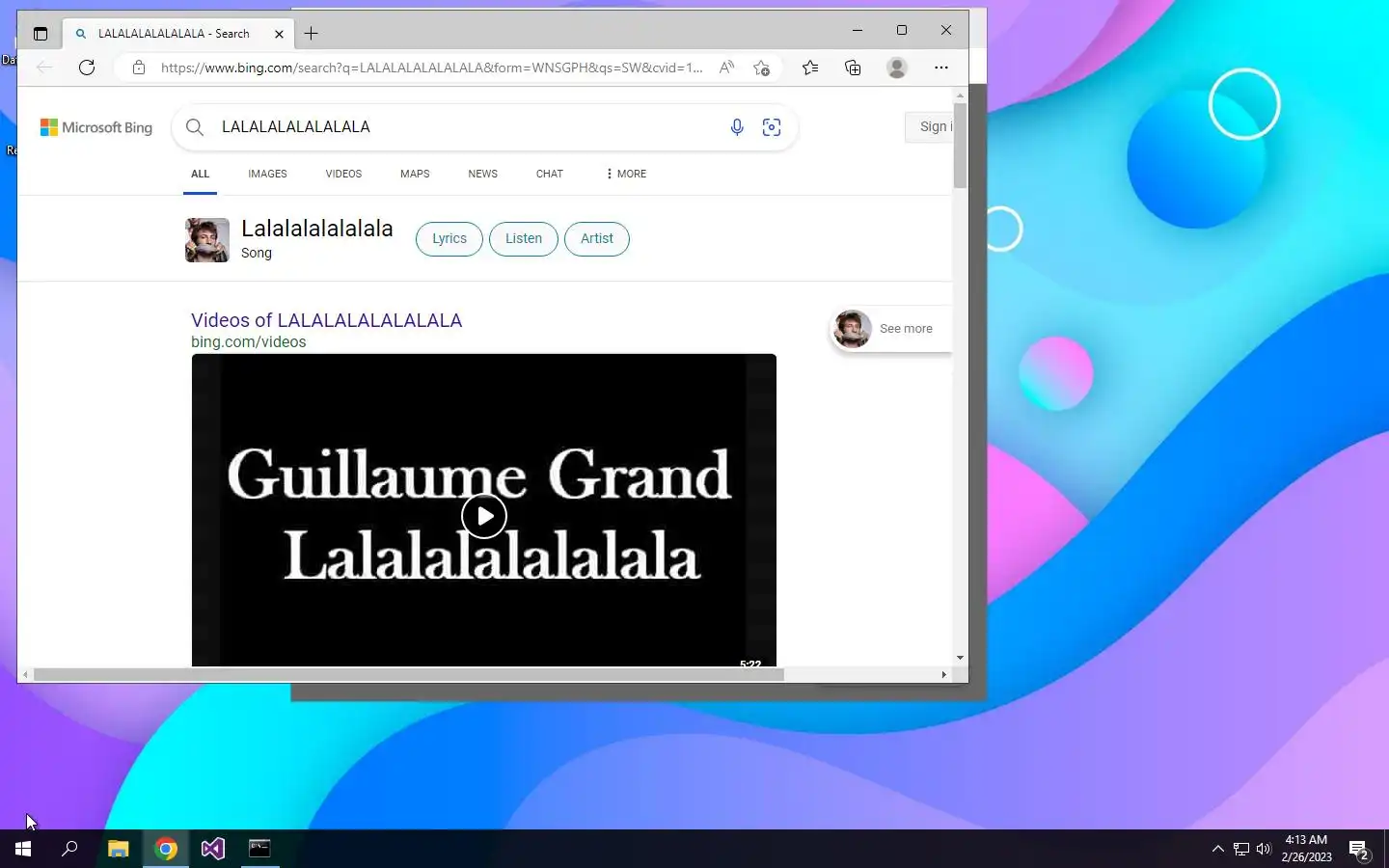
Task: Open Google Chrome from taskbar
Action: (x=166, y=849)
